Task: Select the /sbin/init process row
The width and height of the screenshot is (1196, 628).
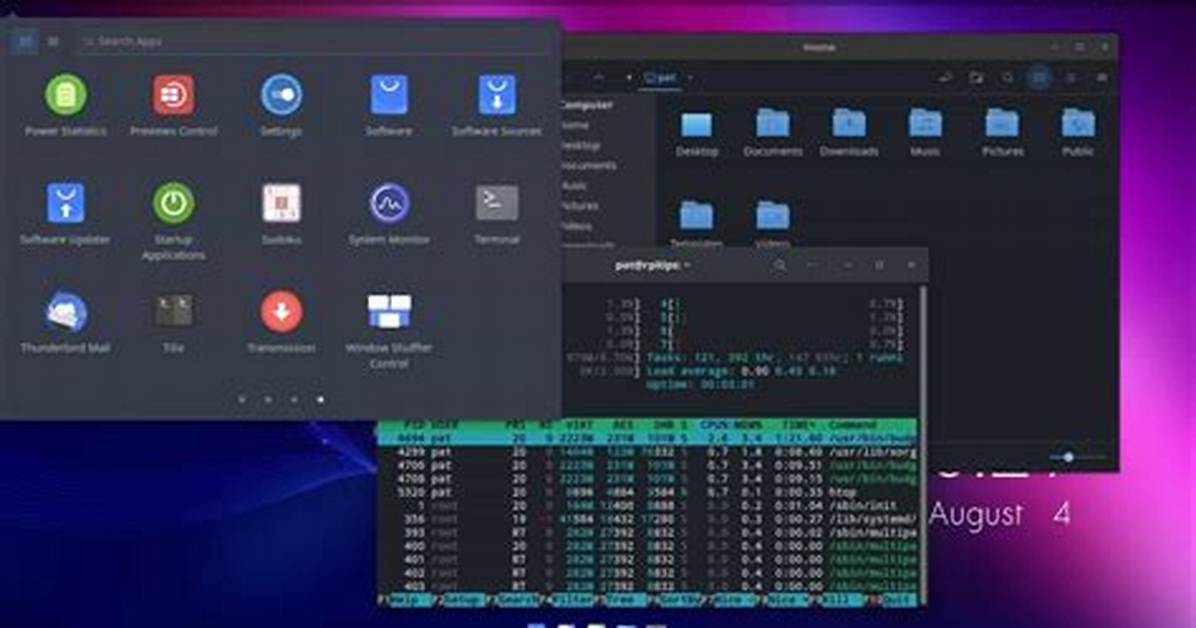Action: (648, 505)
